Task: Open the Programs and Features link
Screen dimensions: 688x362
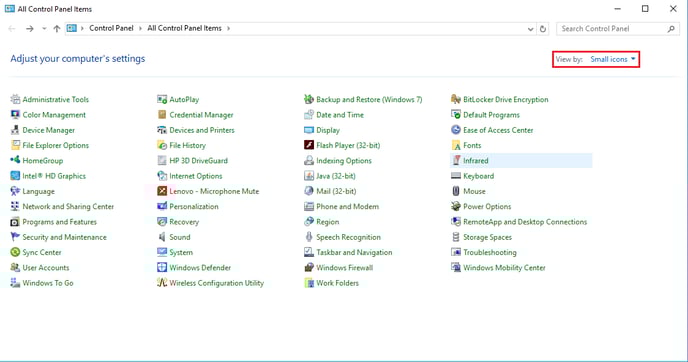Action: [60, 222]
